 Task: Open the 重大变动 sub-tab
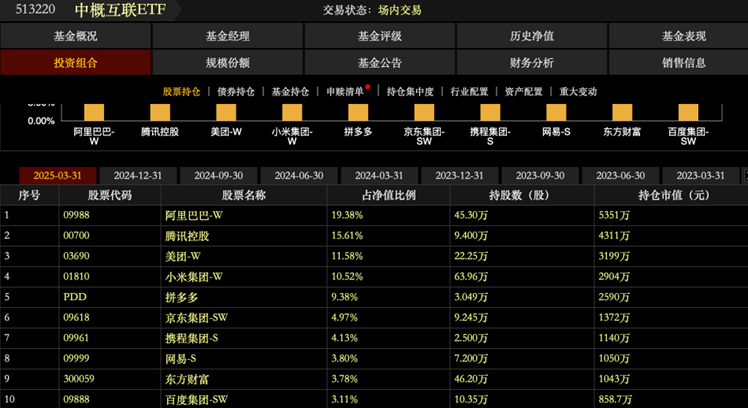click(x=578, y=92)
